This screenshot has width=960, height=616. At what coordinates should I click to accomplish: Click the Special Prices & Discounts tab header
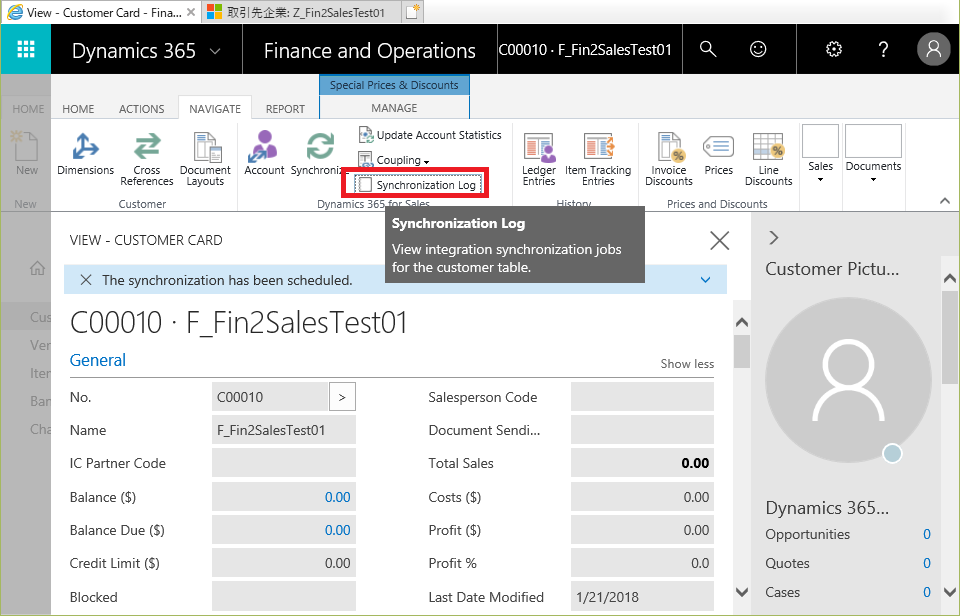(394, 85)
